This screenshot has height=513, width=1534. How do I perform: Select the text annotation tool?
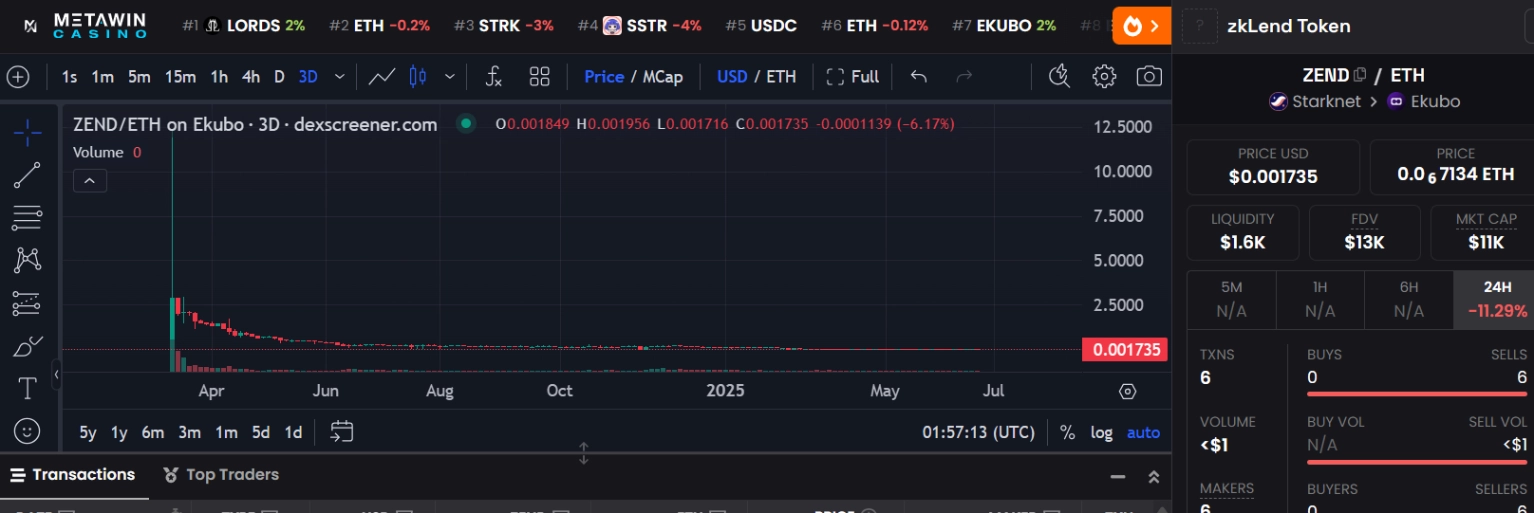tap(27, 388)
